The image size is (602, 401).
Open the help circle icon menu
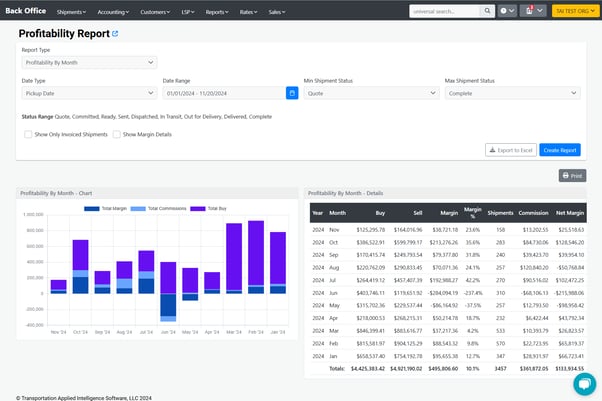point(507,11)
